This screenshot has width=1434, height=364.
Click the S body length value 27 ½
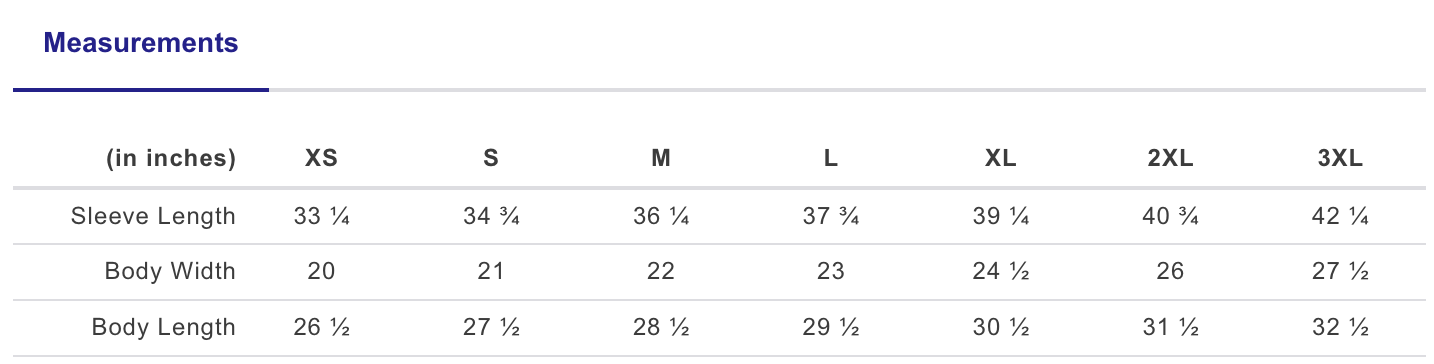[491, 328]
